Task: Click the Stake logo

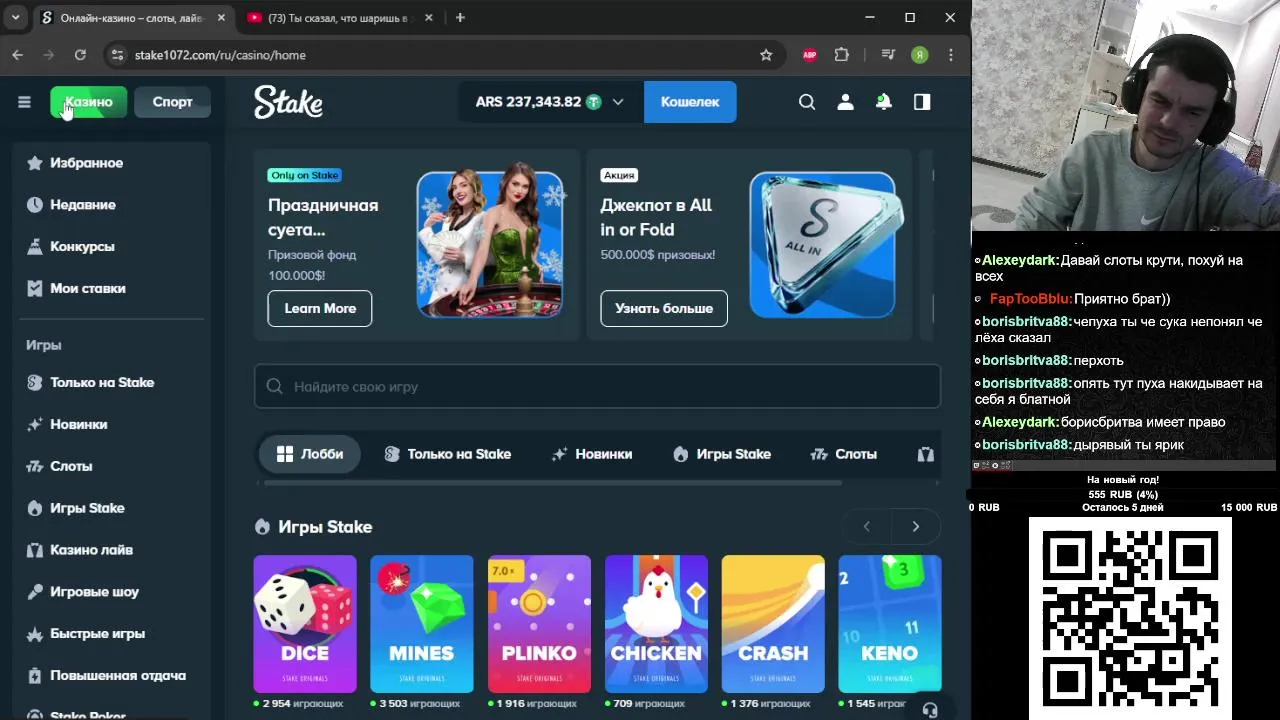Action: [288, 102]
